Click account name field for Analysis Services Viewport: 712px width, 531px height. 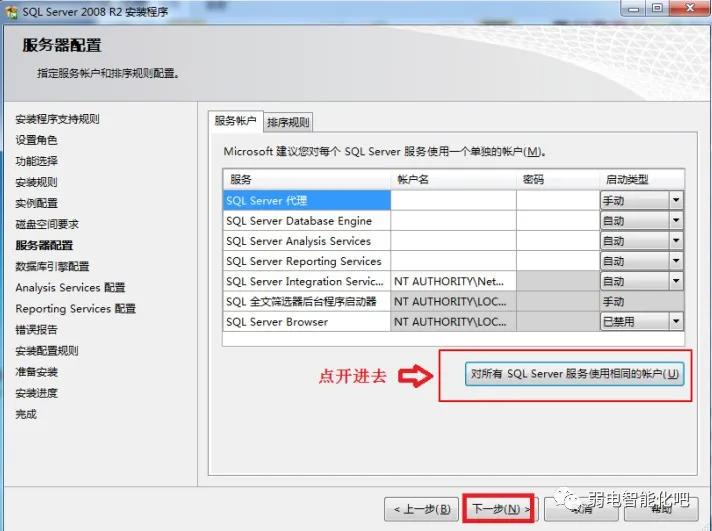(453, 241)
